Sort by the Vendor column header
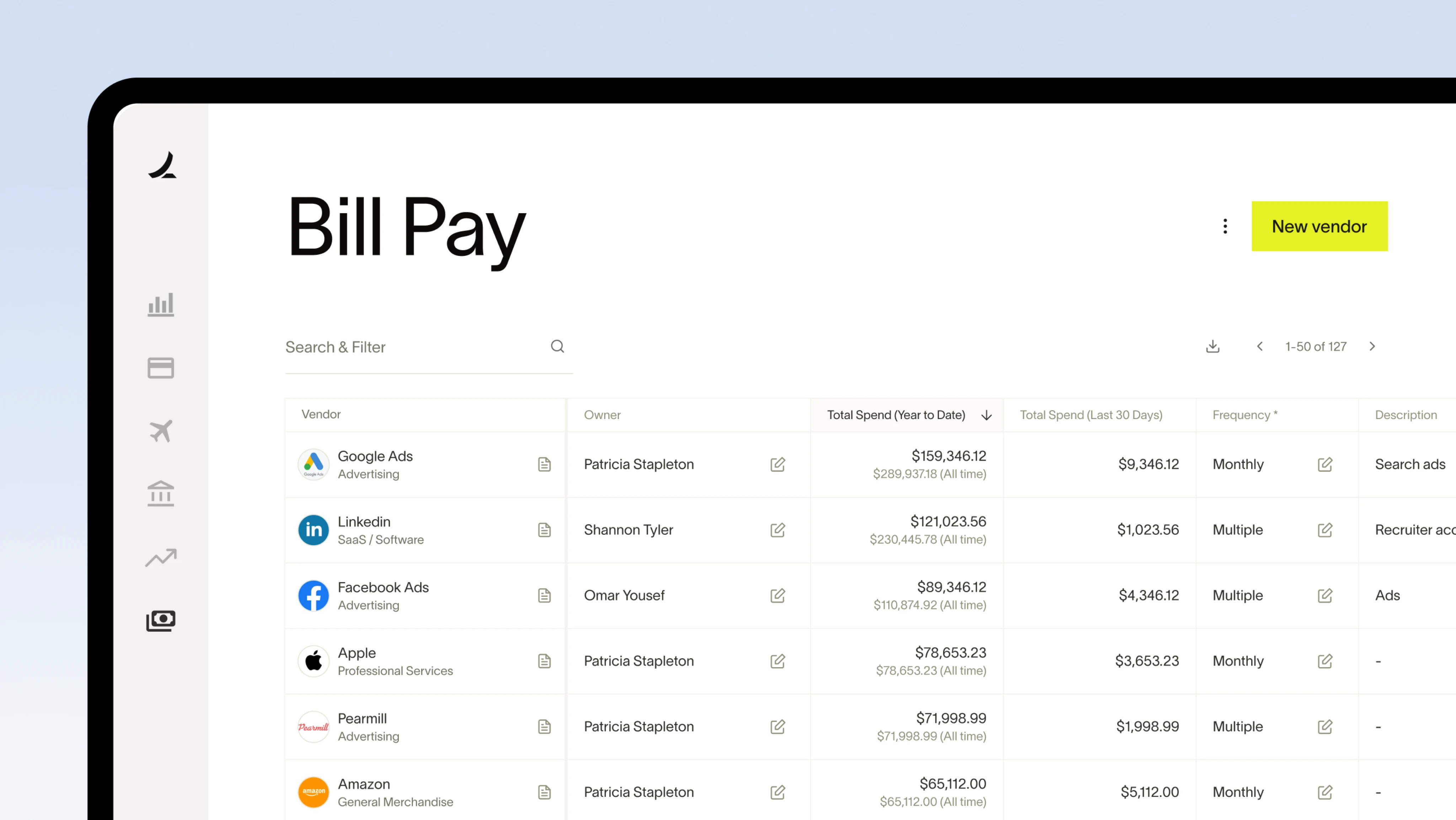 (x=321, y=414)
